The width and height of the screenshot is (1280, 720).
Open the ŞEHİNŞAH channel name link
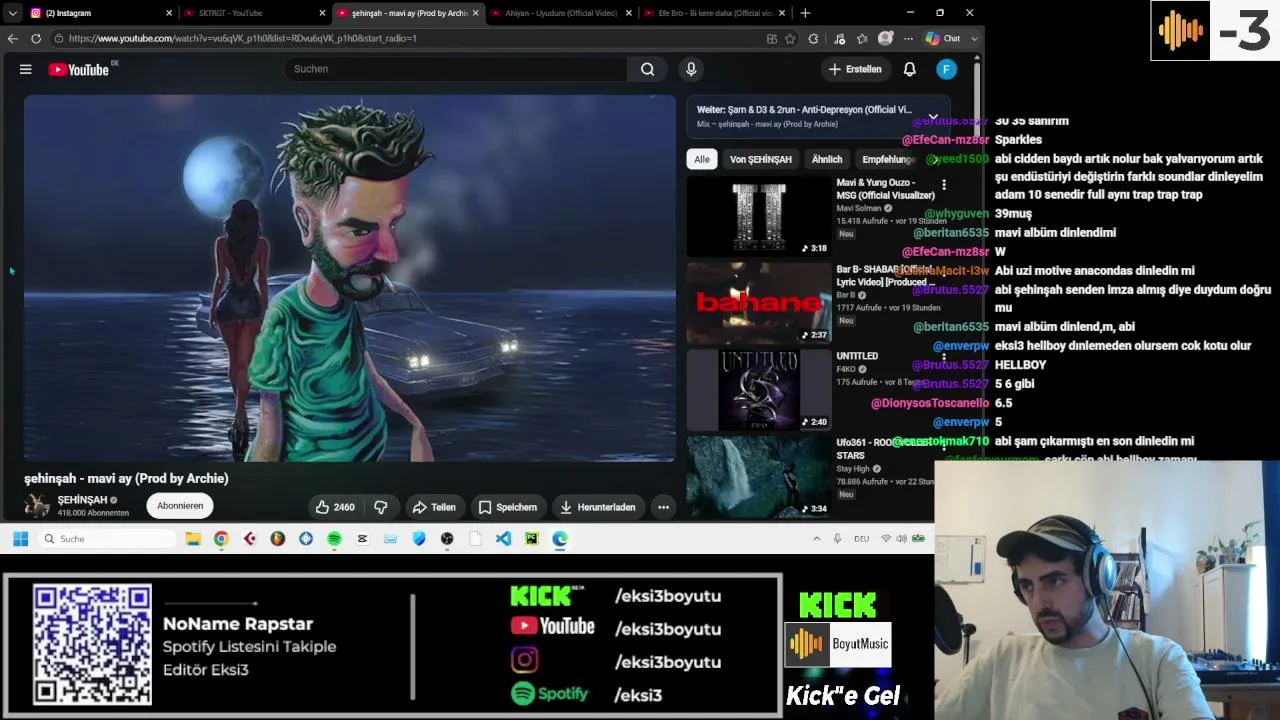click(x=82, y=500)
